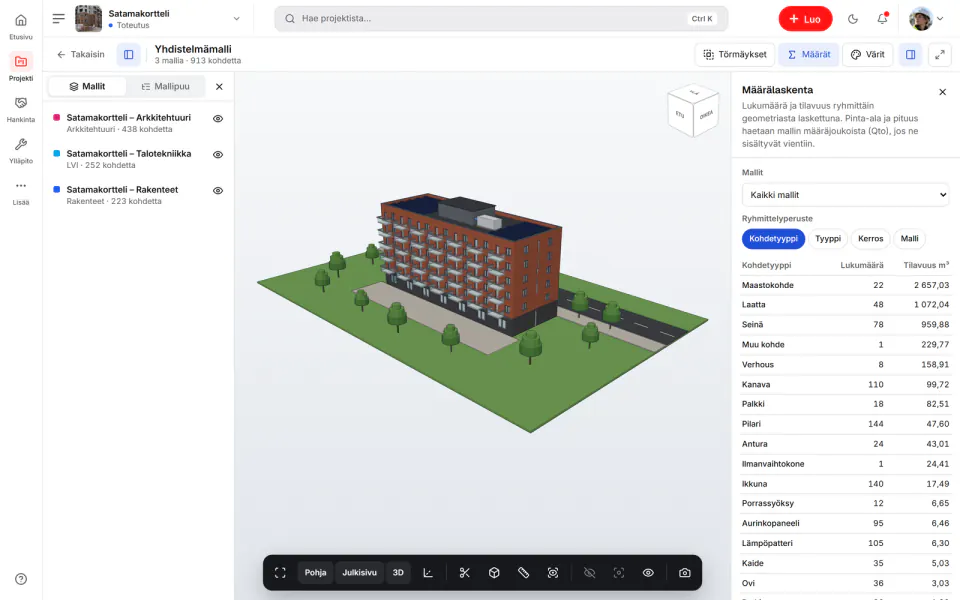Open notifications bell icon
Screen dimensions: 960x600
(x=882, y=19)
